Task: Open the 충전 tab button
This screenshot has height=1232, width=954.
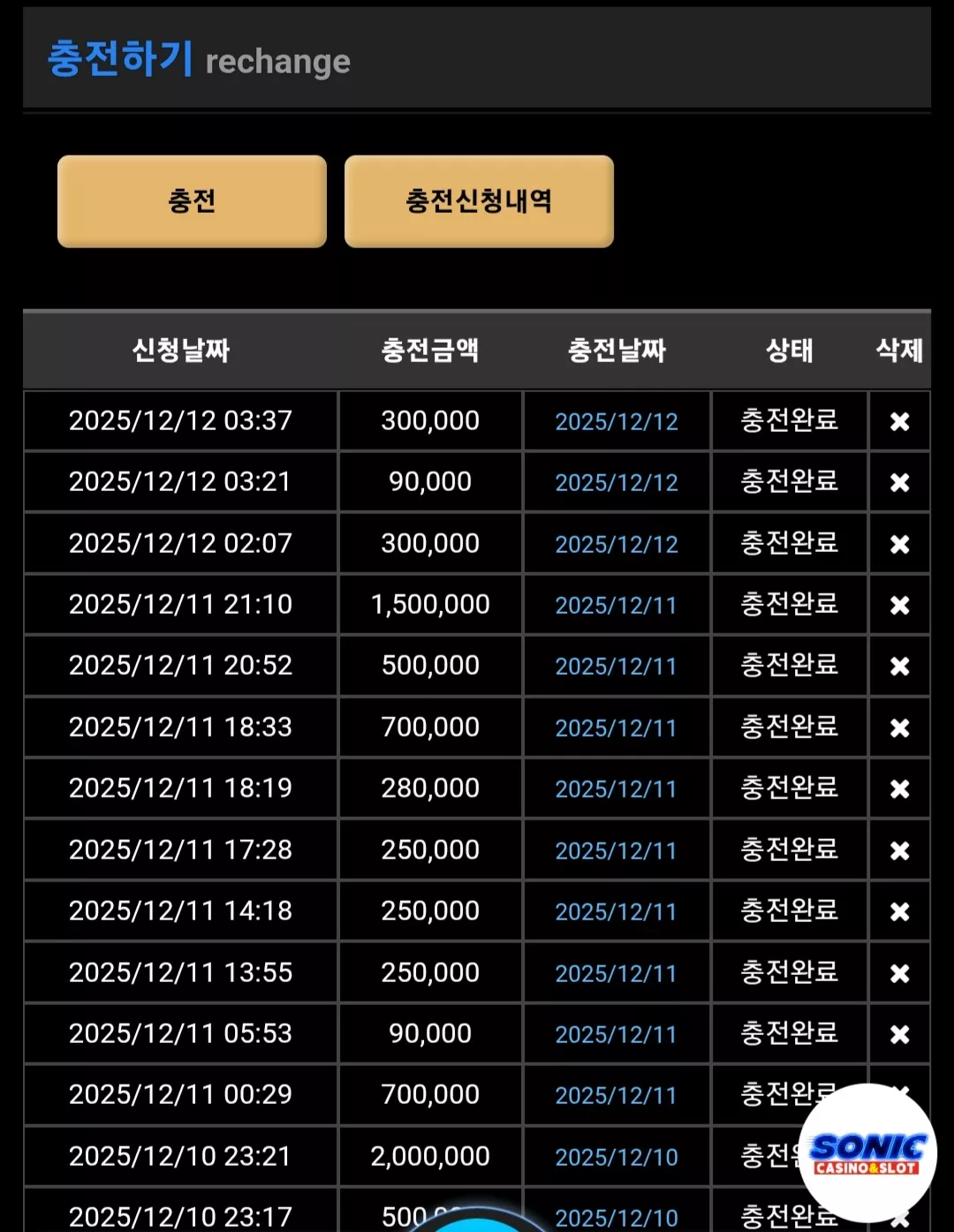Action: pos(192,201)
